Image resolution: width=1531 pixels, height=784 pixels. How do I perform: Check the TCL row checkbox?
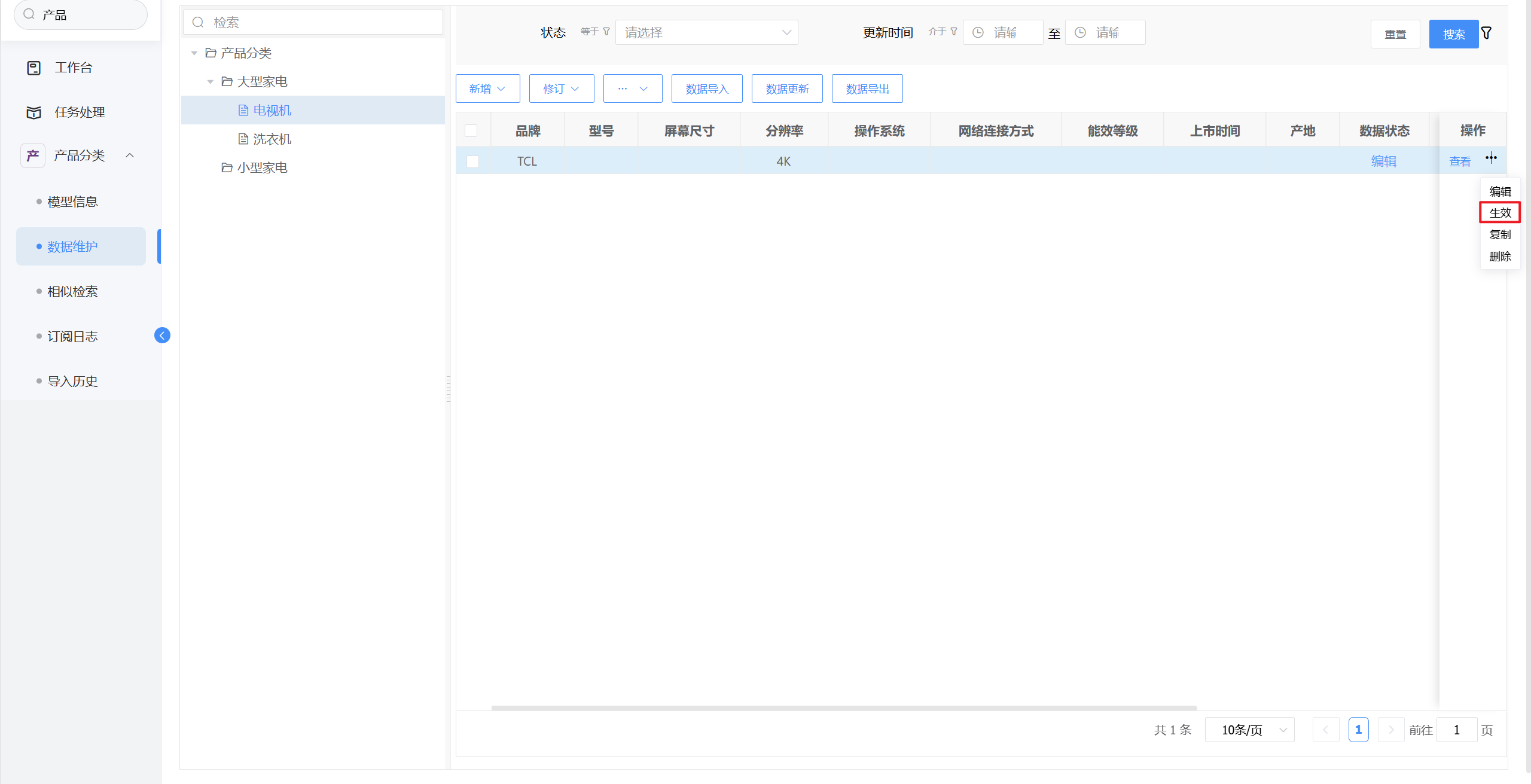(x=472, y=161)
